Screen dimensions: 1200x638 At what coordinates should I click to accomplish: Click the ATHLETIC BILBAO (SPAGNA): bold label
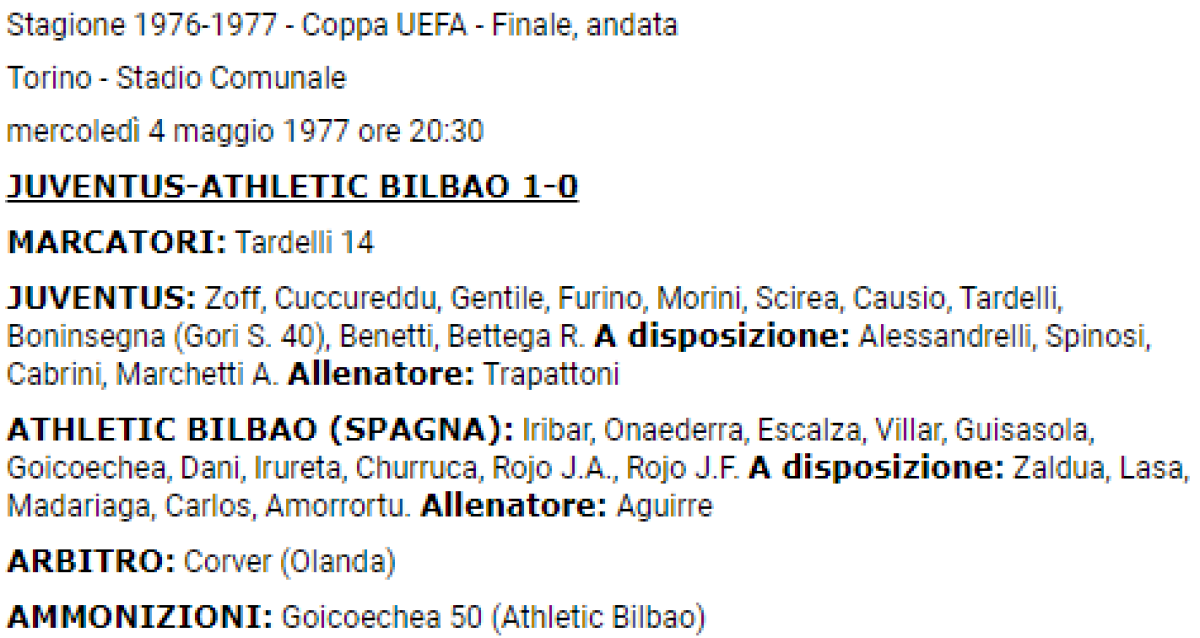click(260, 431)
